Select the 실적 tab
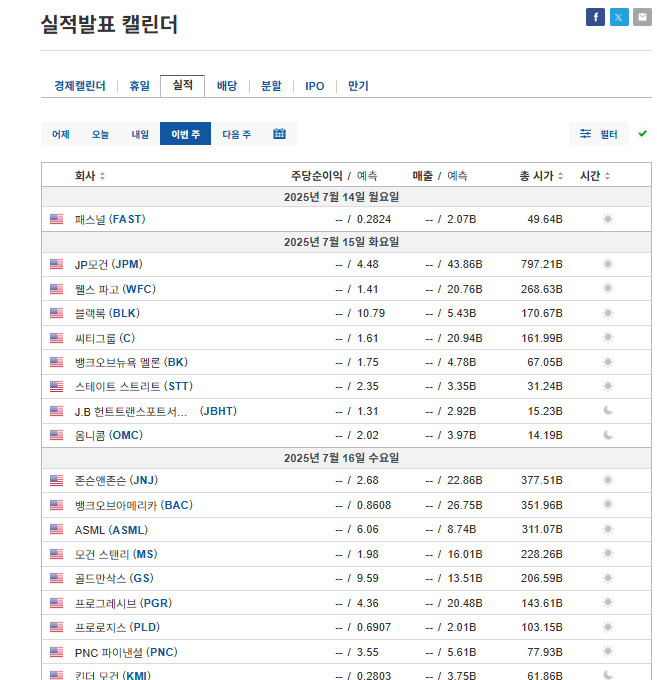 coord(182,85)
